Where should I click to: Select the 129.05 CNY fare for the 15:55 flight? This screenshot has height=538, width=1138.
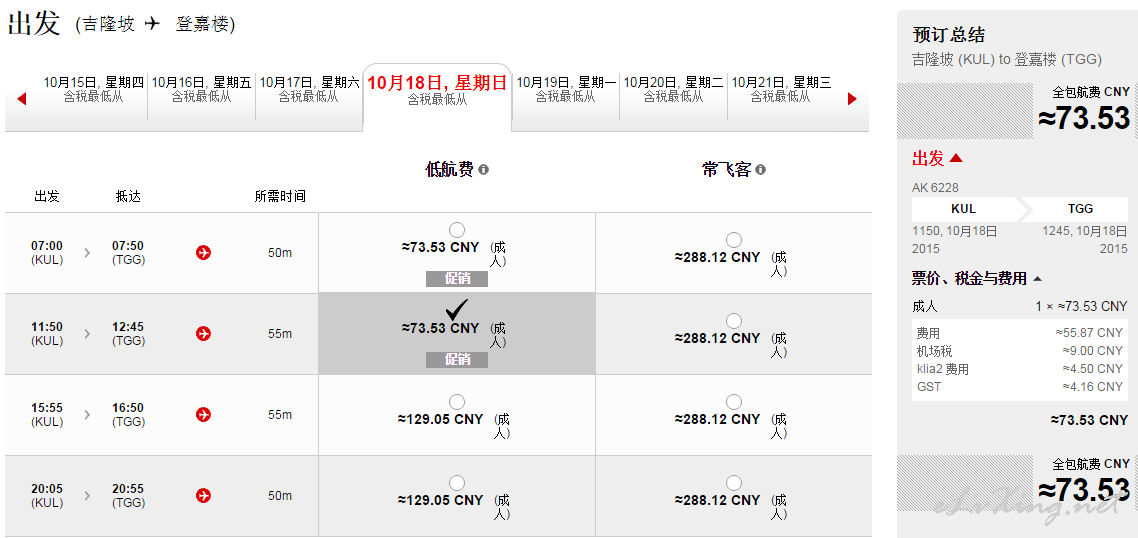tap(457, 402)
